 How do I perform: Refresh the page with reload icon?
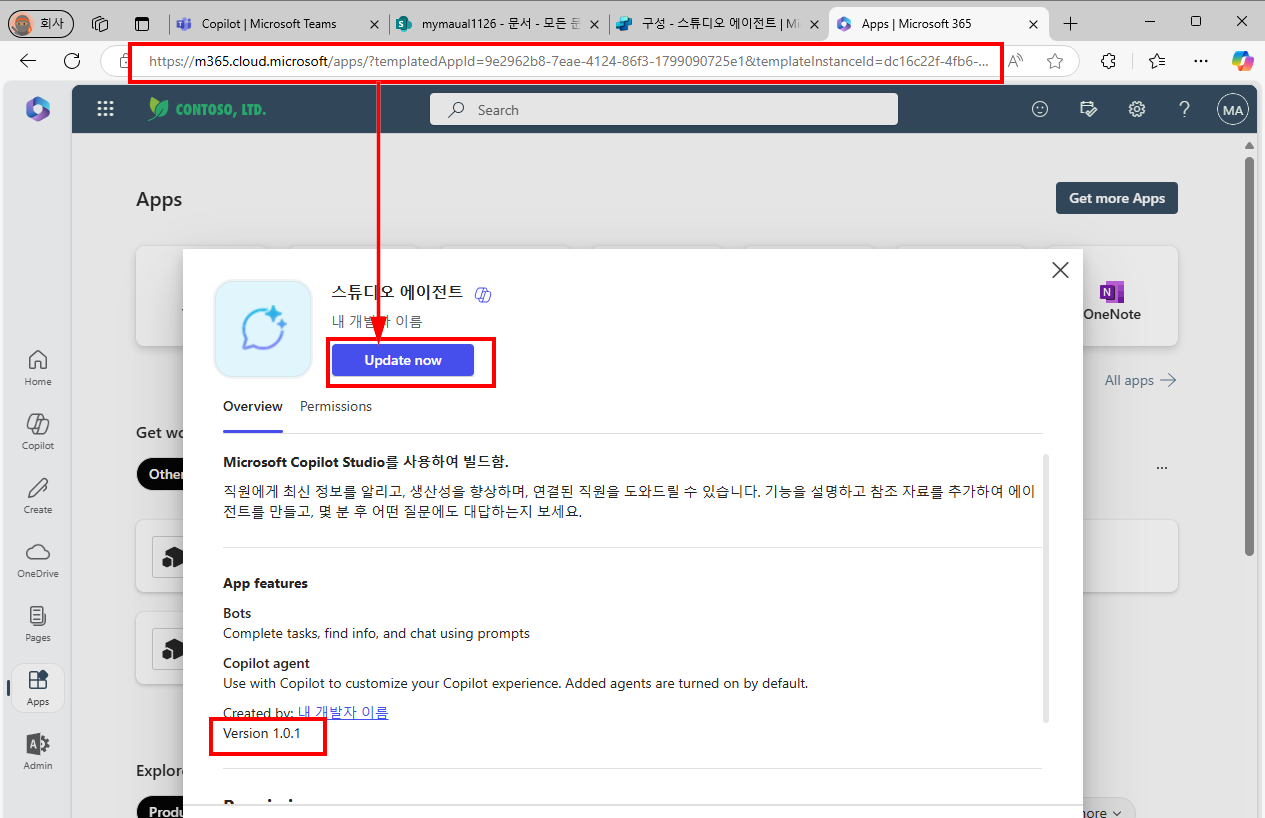click(72, 61)
